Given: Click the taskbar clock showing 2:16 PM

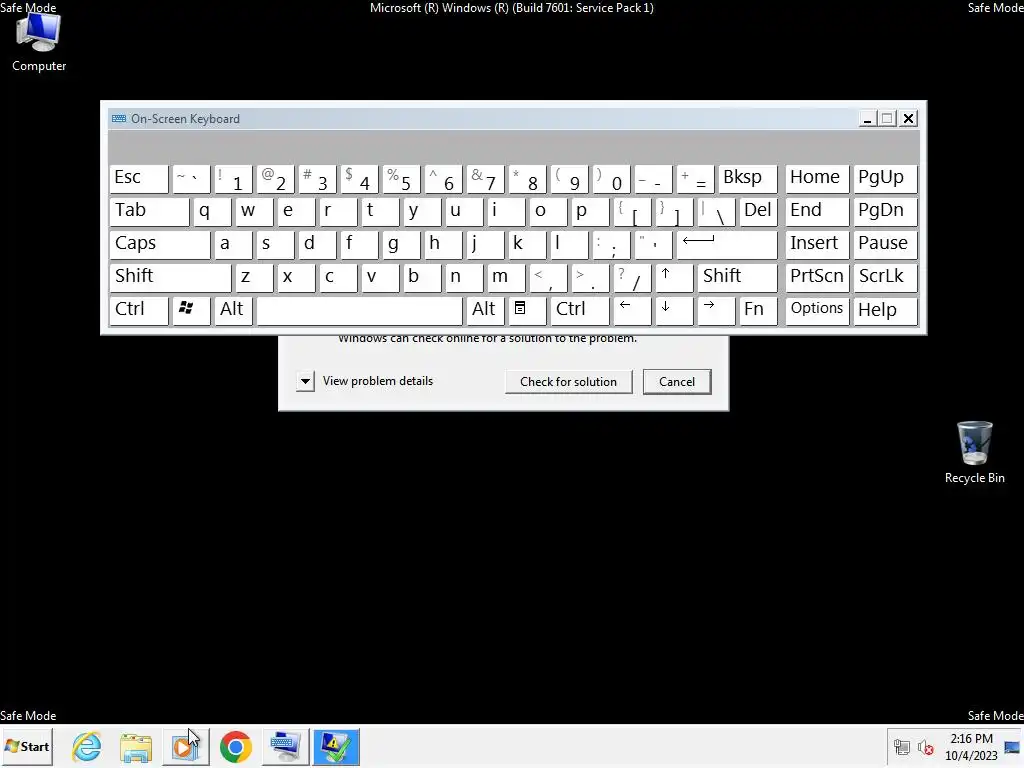Looking at the screenshot, I should (x=971, y=747).
